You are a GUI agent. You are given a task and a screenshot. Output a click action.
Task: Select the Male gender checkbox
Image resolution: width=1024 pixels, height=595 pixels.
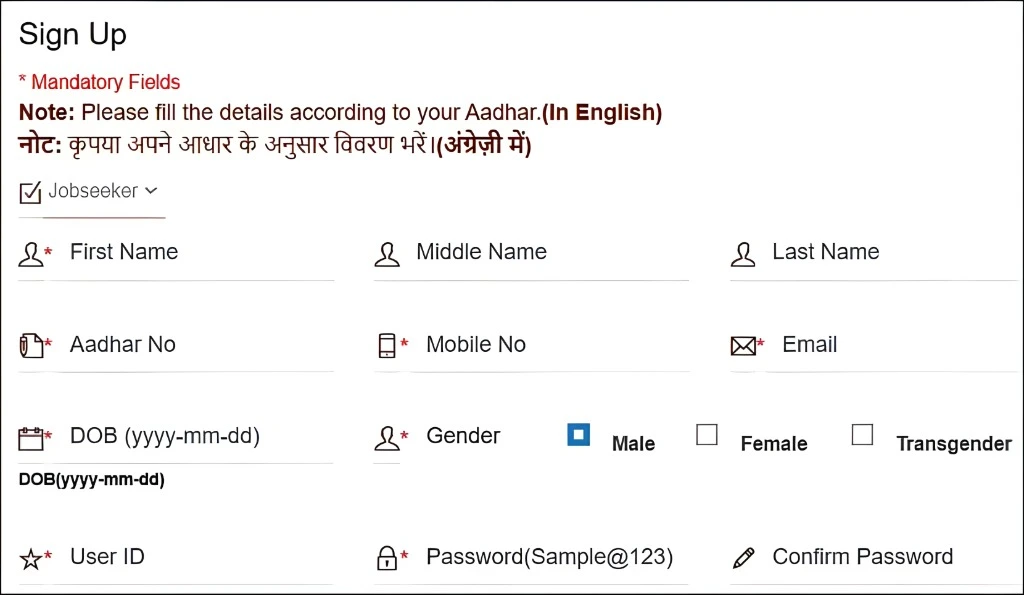578,435
